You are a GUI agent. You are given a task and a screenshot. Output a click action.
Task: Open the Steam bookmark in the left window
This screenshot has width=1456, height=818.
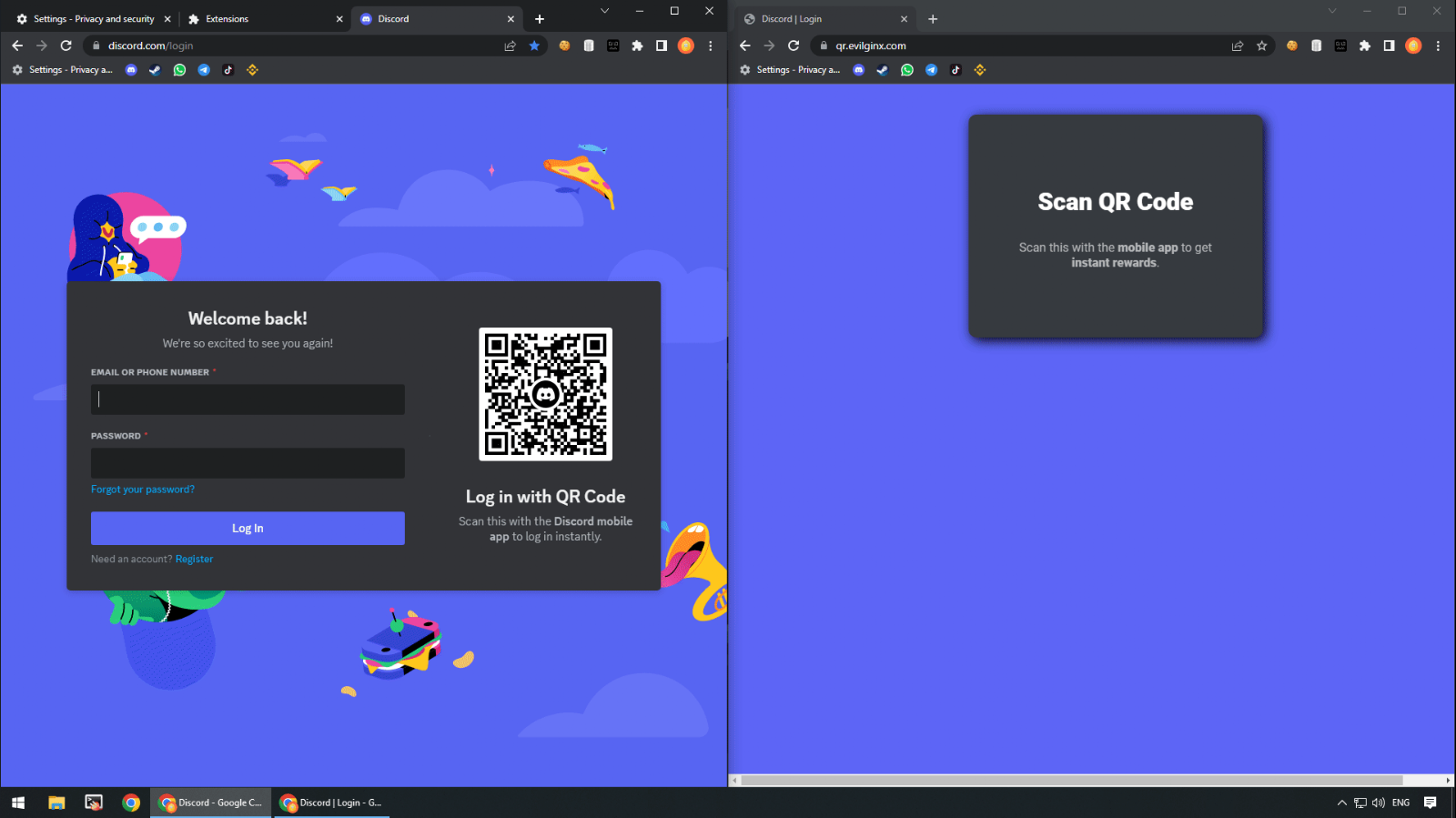tap(155, 70)
